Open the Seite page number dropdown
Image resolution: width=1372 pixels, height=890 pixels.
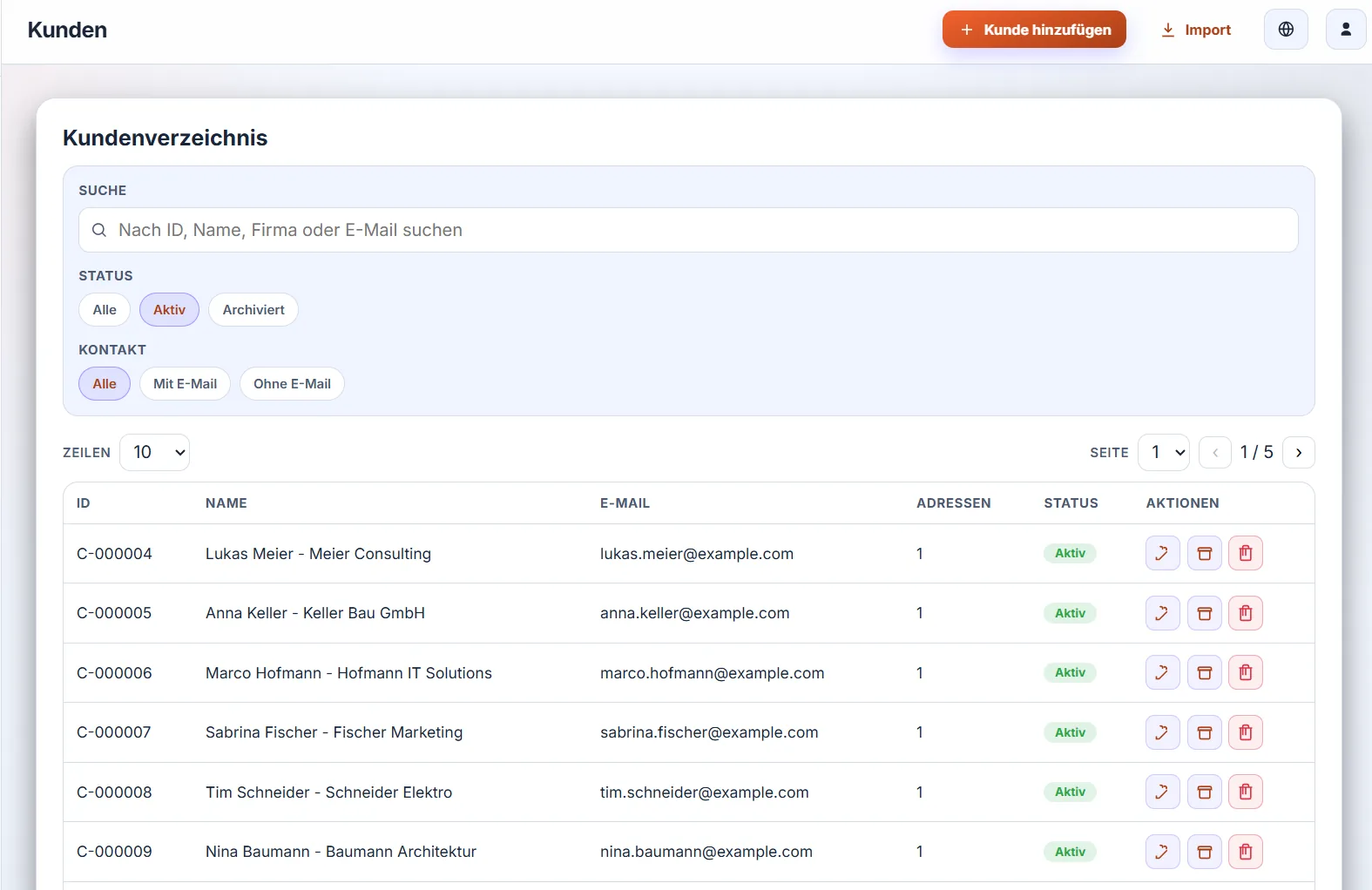click(x=1164, y=453)
